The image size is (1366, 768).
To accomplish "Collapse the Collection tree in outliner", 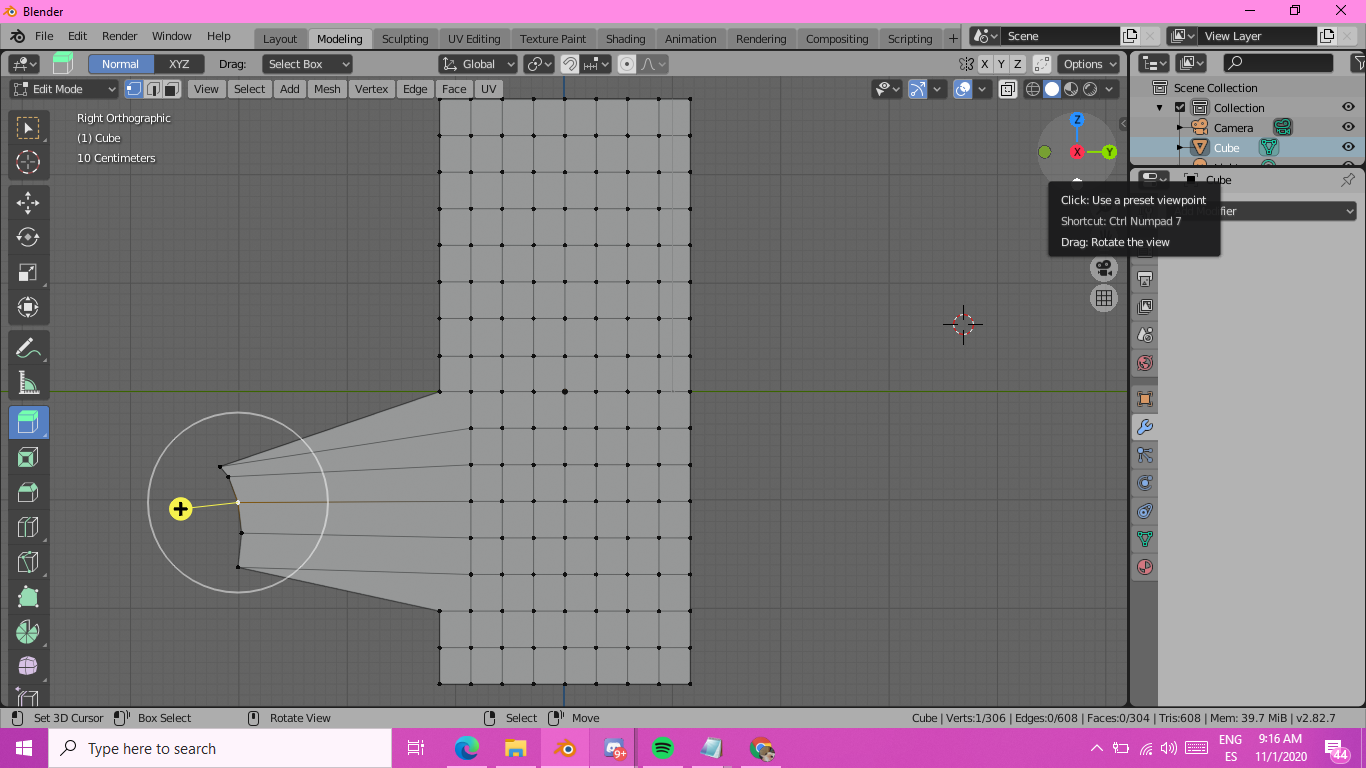I will (x=1160, y=108).
